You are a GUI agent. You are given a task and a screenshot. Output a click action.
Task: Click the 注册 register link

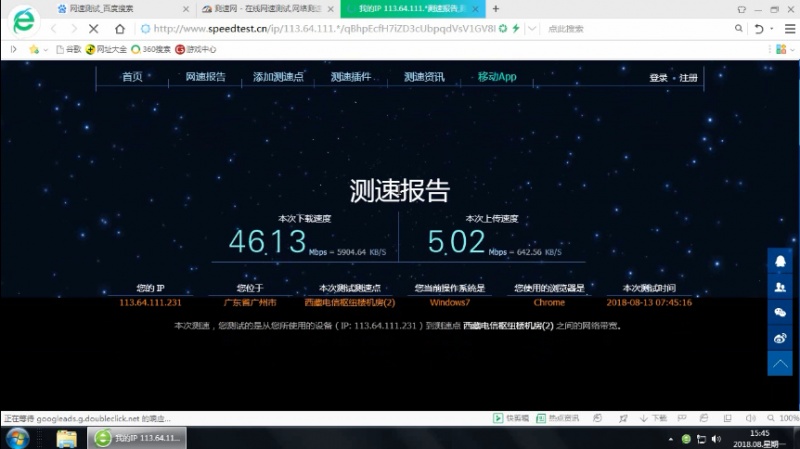coord(688,78)
